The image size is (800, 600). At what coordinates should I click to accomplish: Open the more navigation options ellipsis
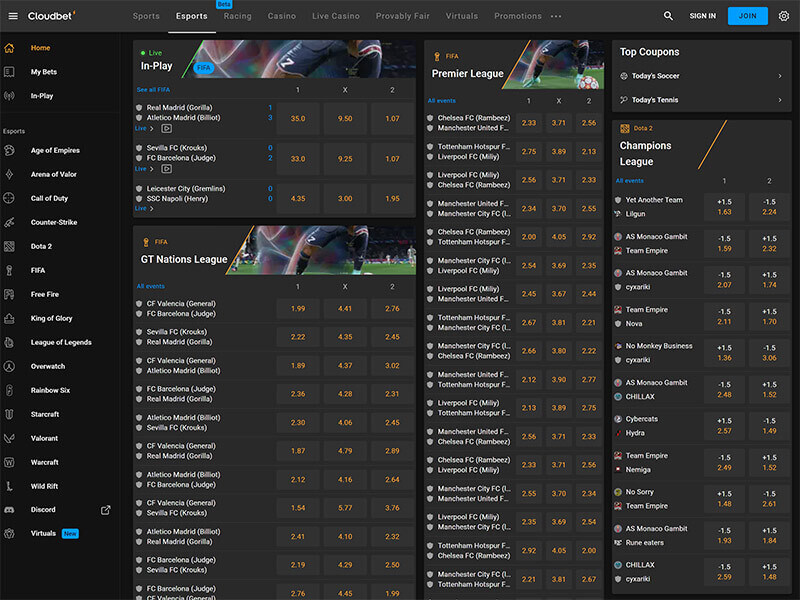pyautogui.click(x=556, y=16)
